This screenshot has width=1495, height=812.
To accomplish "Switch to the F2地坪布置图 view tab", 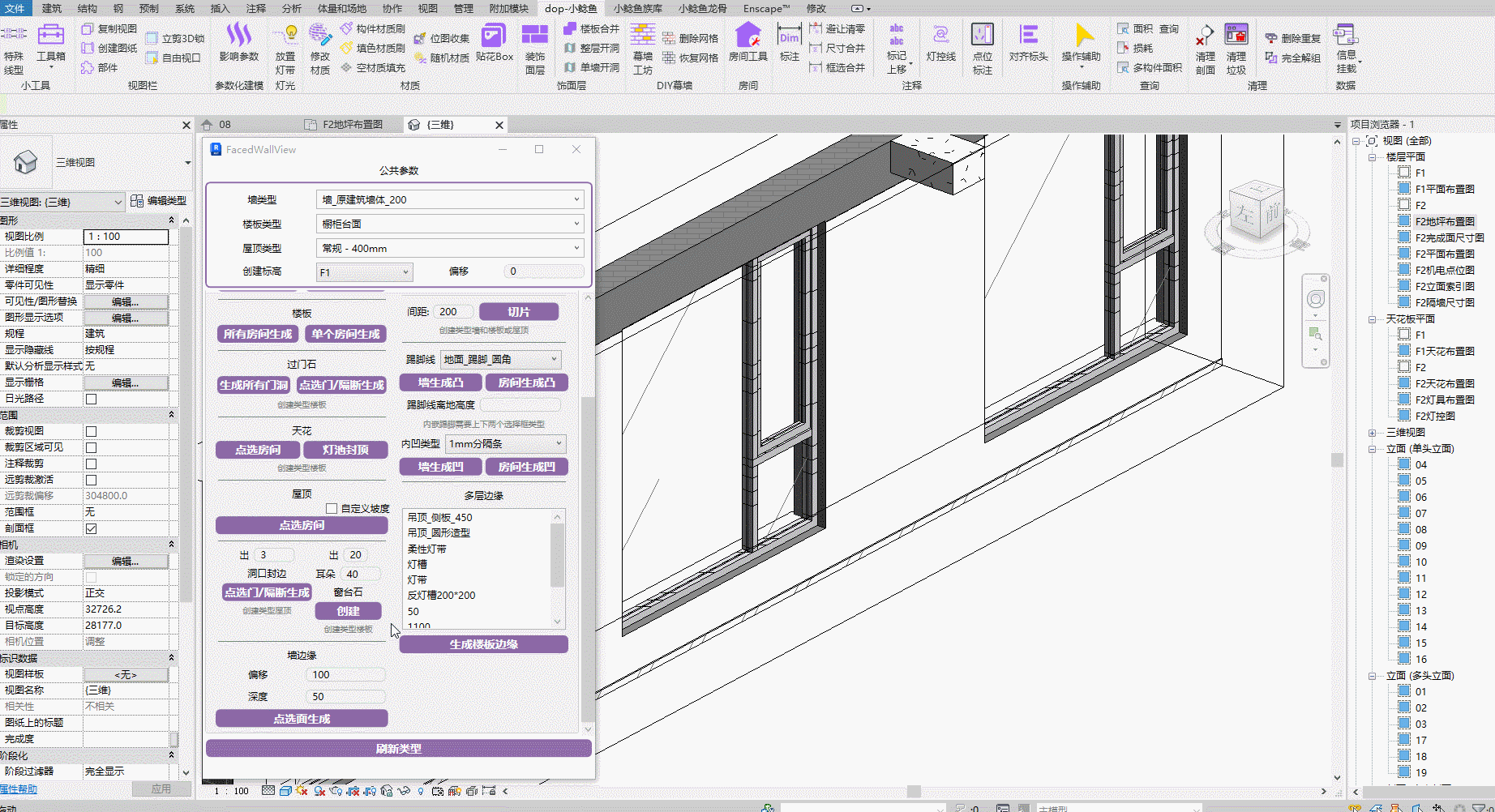I will (352, 125).
